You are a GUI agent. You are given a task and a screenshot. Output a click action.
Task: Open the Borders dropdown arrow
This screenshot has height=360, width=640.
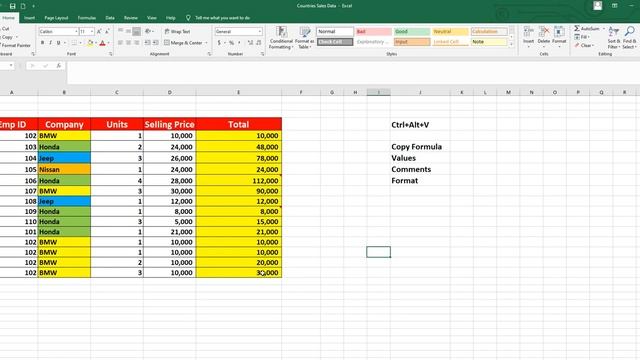click(80, 43)
